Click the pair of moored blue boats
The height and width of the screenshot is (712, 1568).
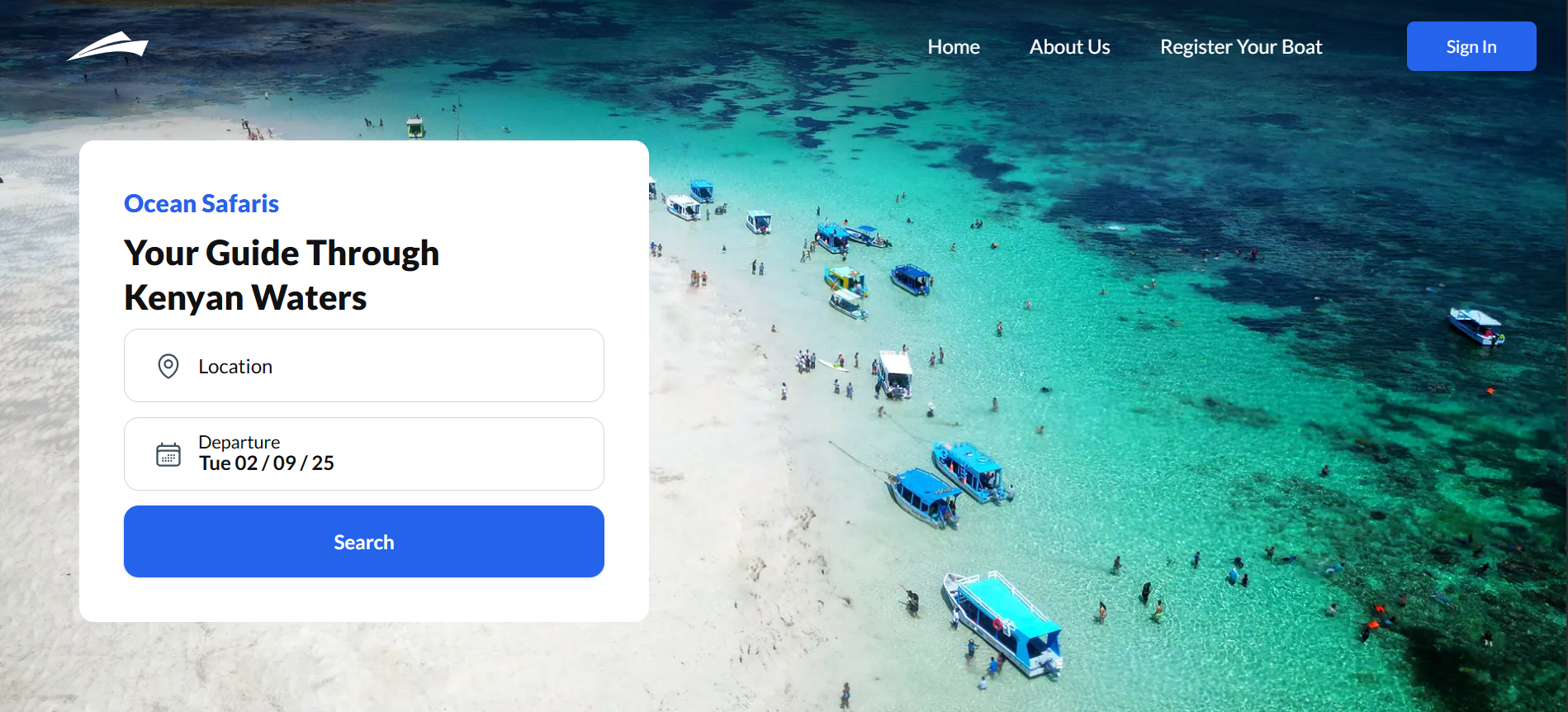948,485
